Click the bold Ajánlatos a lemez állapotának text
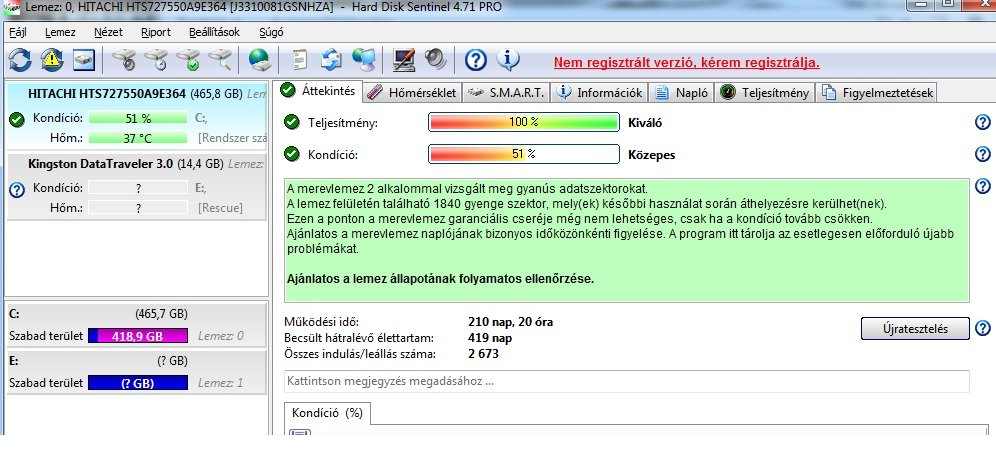Screen dimensions: 996x460 (x=439, y=278)
